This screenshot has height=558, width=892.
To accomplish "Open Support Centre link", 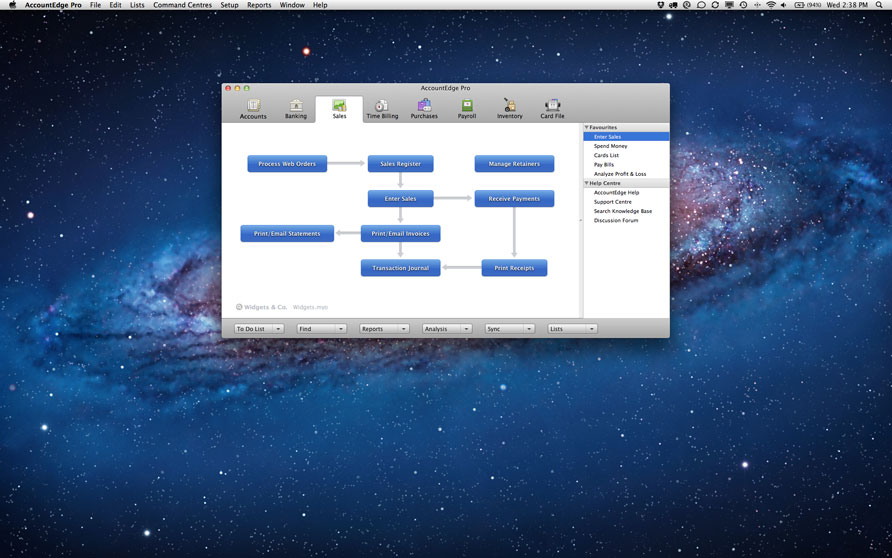I will [x=613, y=202].
